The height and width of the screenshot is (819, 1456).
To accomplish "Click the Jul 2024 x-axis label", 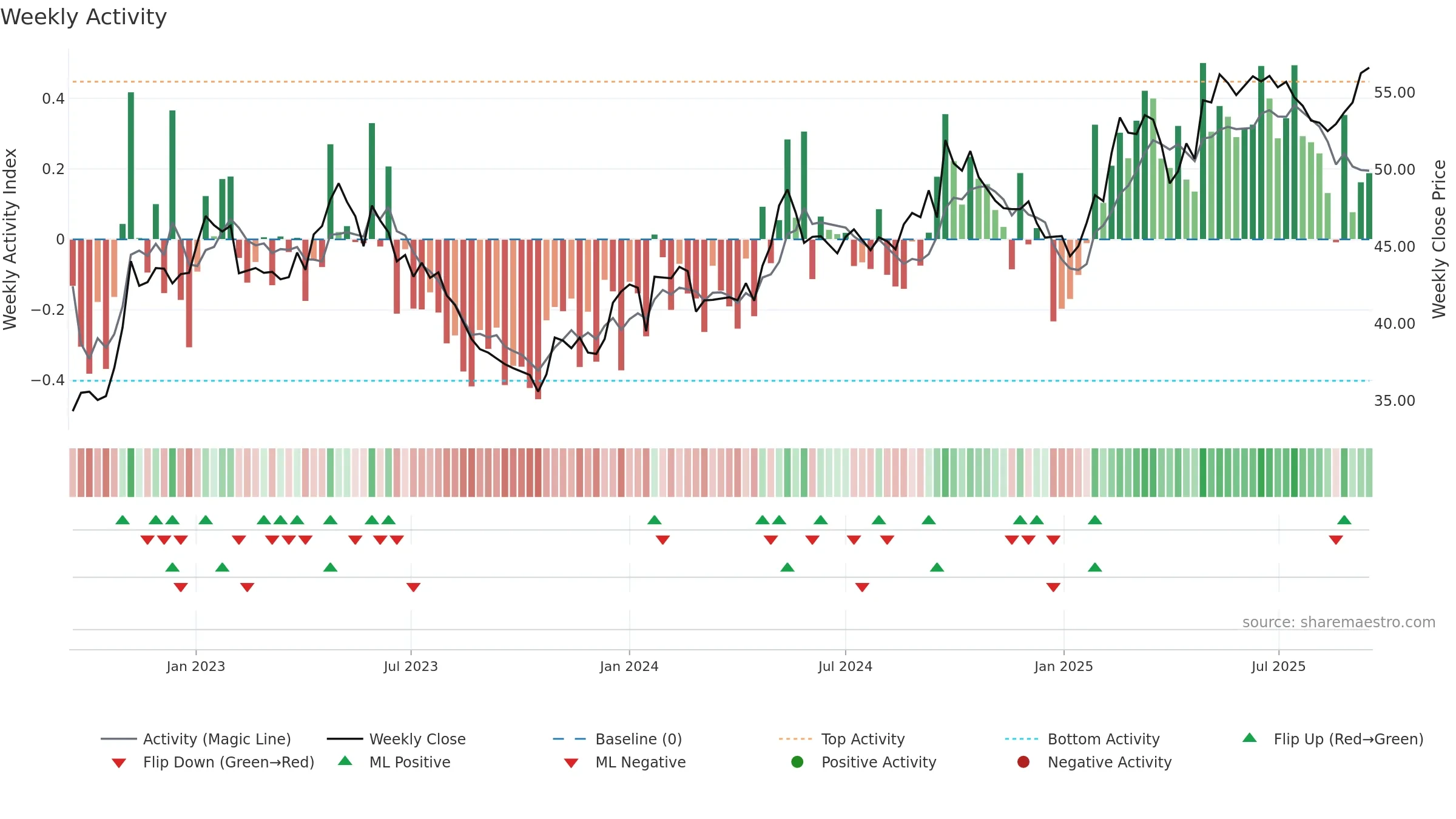I will coord(845,666).
